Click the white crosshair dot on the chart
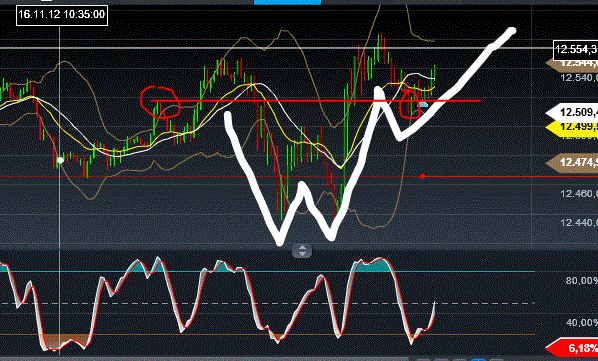Image resolution: width=598 pixels, height=361 pixels. tap(60, 160)
